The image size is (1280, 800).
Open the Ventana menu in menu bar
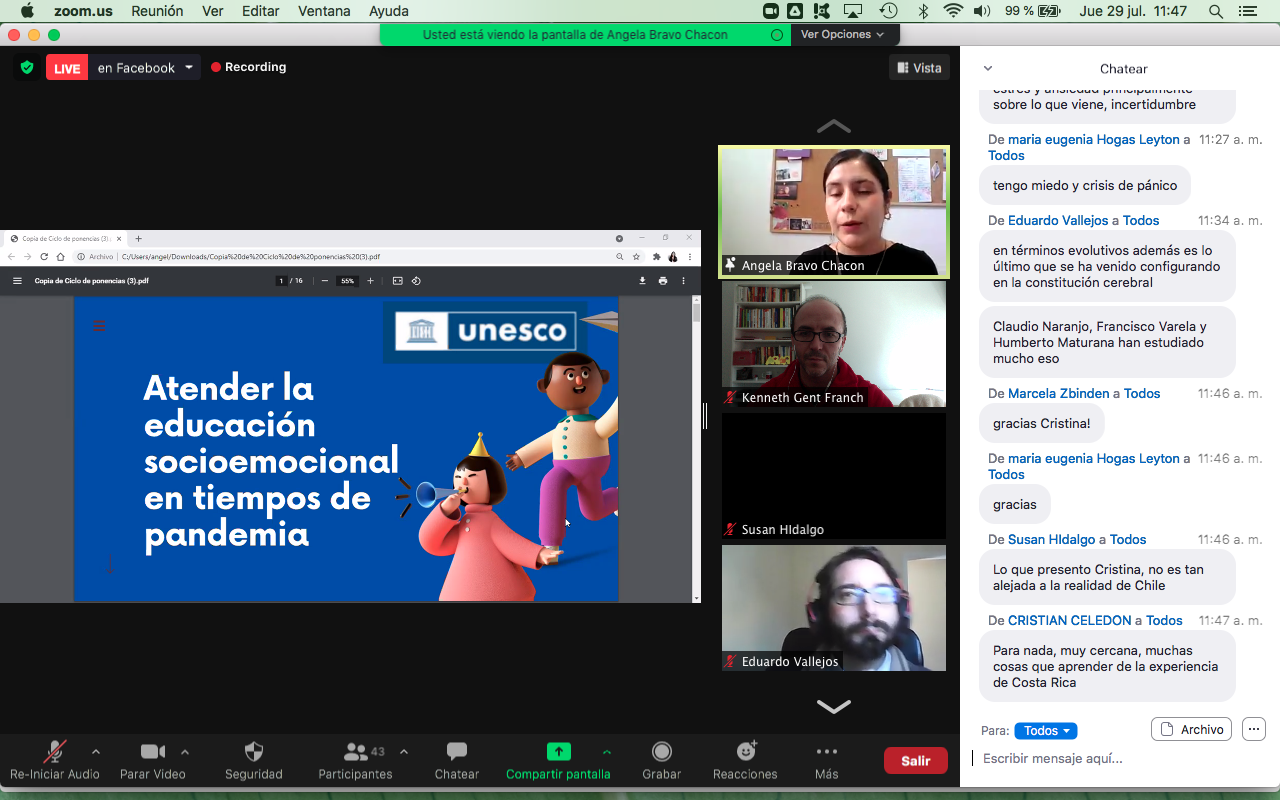click(x=323, y=11)
